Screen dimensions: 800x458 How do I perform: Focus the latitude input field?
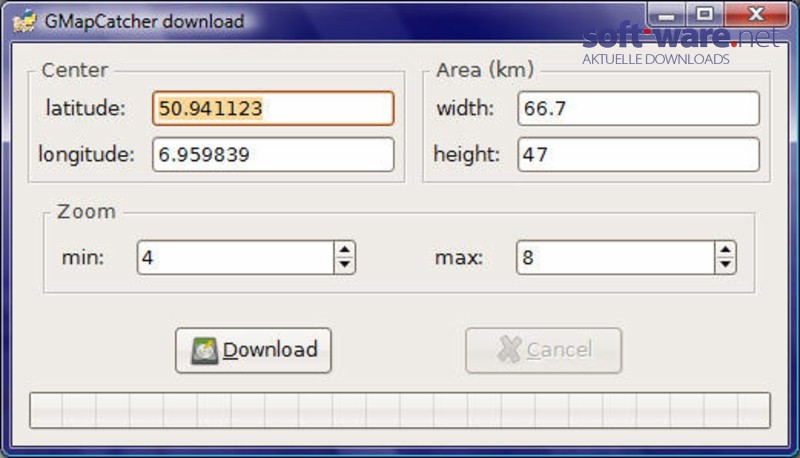click(273, 108)
